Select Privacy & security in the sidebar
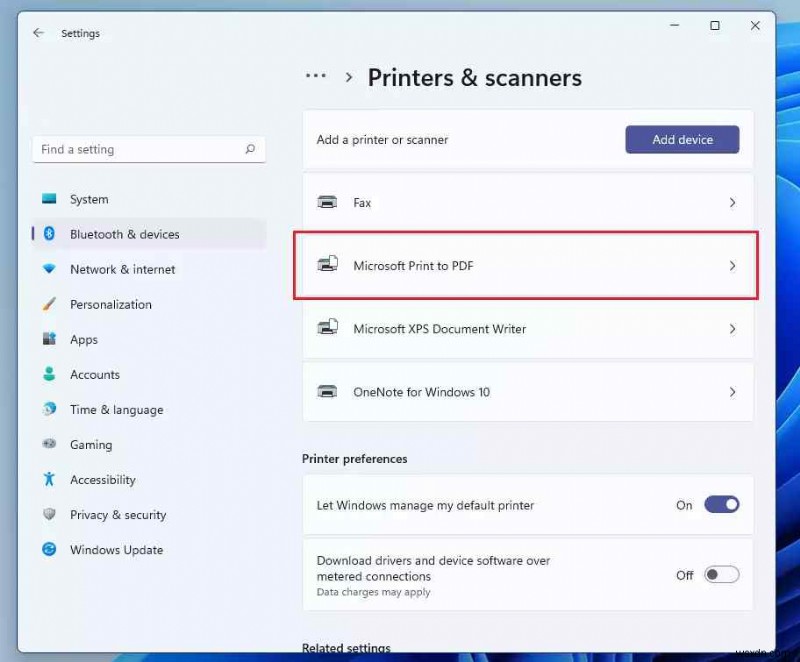 (50, 514)
